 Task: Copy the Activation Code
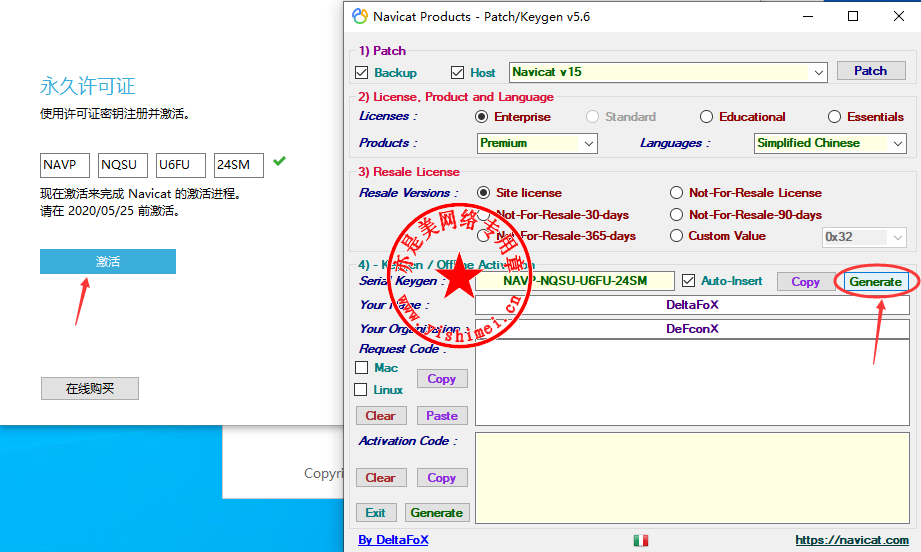click(x=442, y=477)
